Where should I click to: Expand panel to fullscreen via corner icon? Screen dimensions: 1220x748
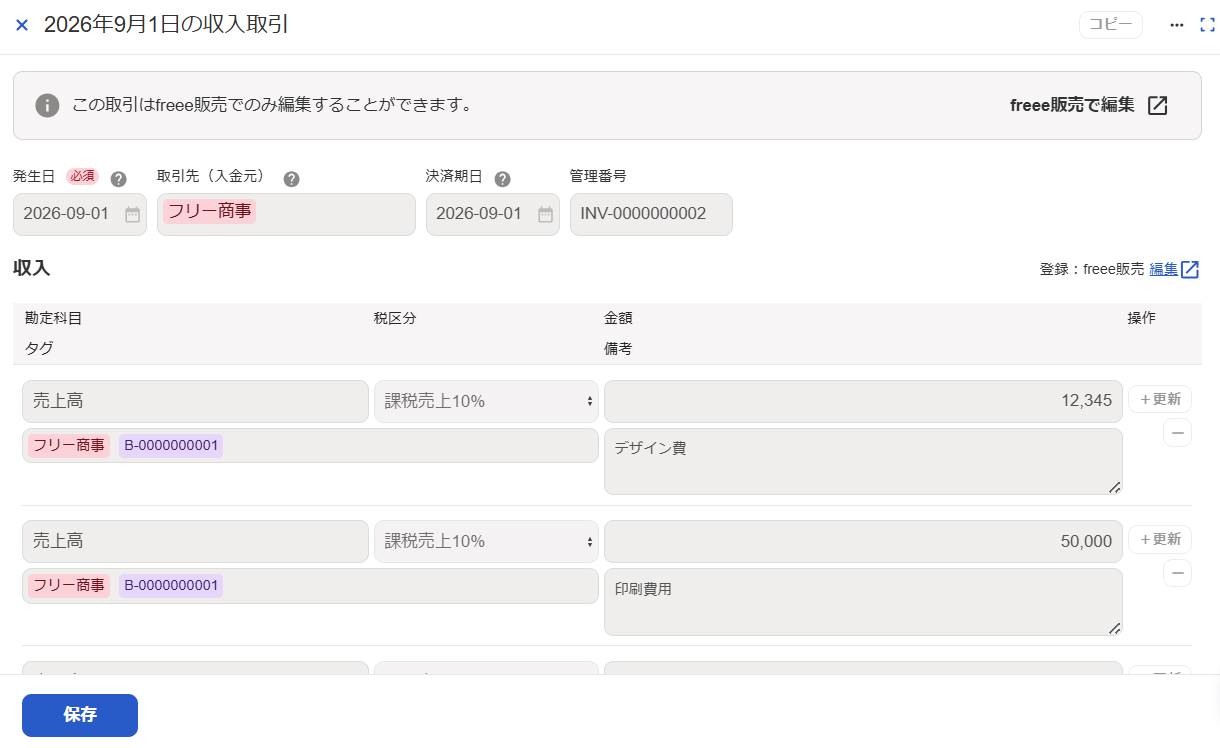(1207, 25)
